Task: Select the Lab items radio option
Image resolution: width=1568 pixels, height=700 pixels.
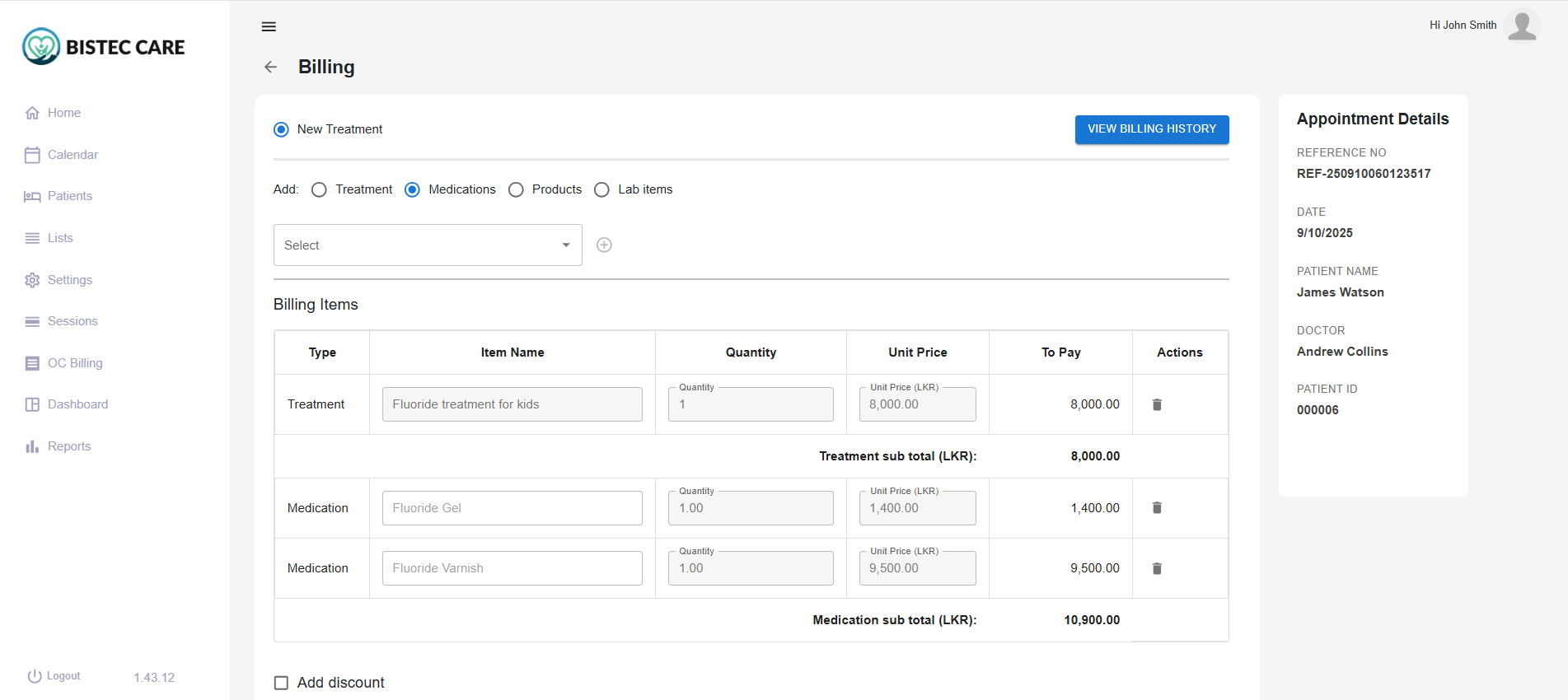Action: (602, 189)
